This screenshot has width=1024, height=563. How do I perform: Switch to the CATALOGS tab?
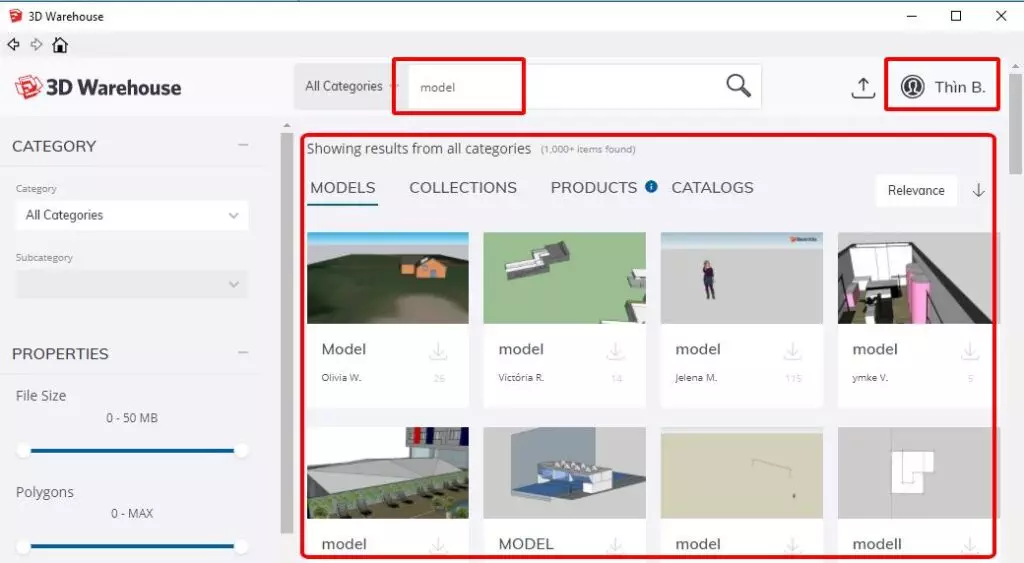coord(712,187)
